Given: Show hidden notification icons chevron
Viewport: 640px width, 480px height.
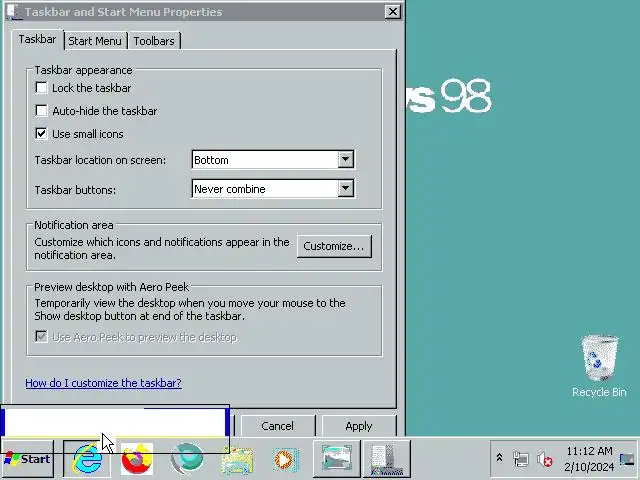Looking at the screenshot, I should [499, 458].
